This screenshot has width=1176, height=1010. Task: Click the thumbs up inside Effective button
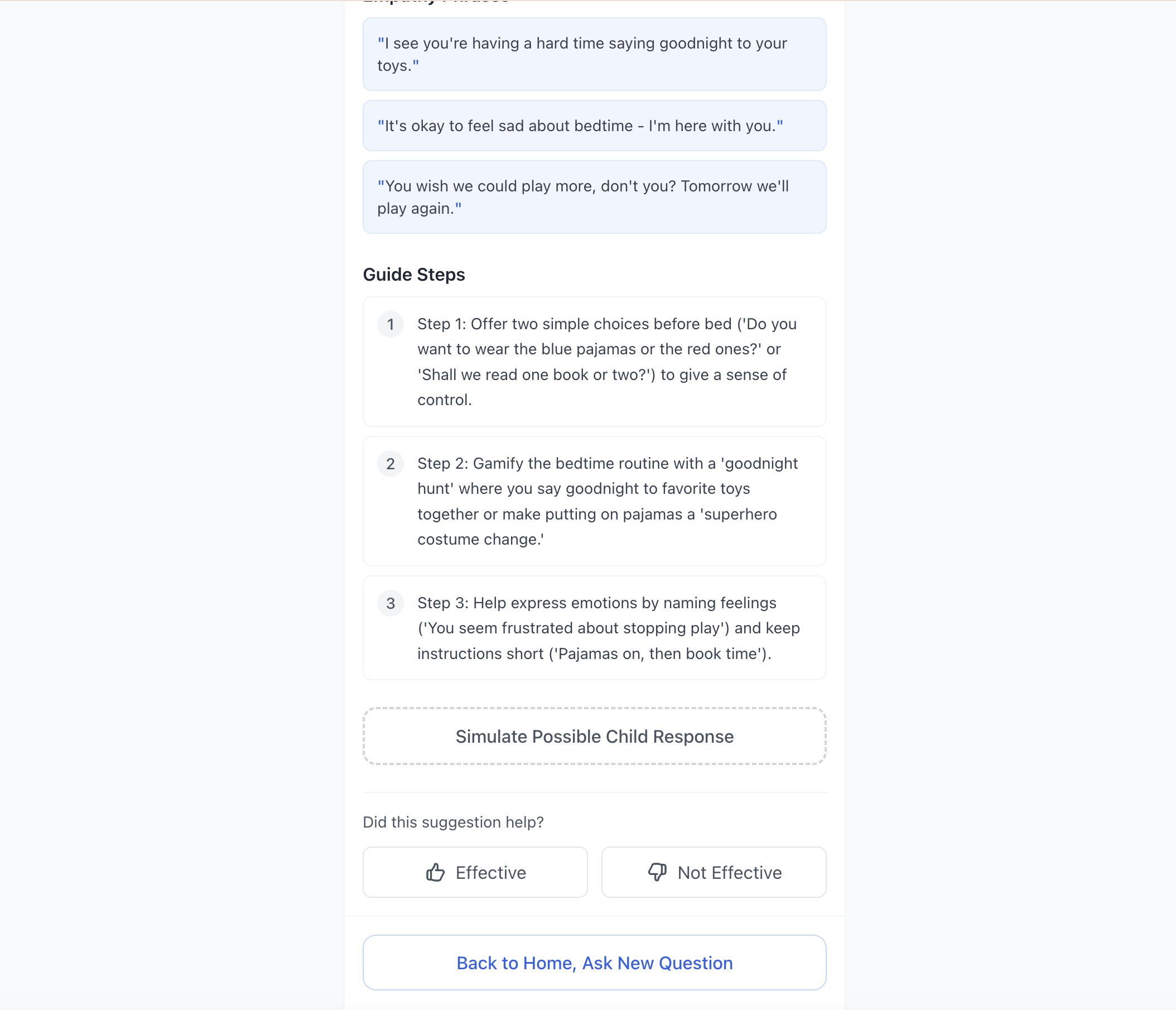pyautogui.click(x=436, y=872)
